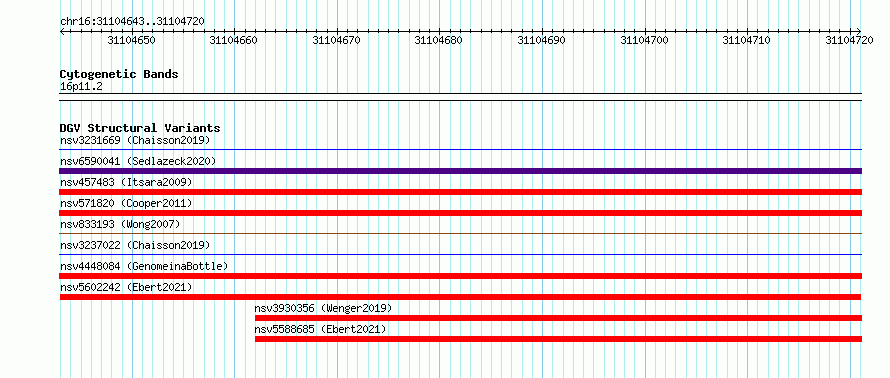Click ruler position 31104700
The height and width of the screenshot is (378, 890).
[x=644, y=40]
